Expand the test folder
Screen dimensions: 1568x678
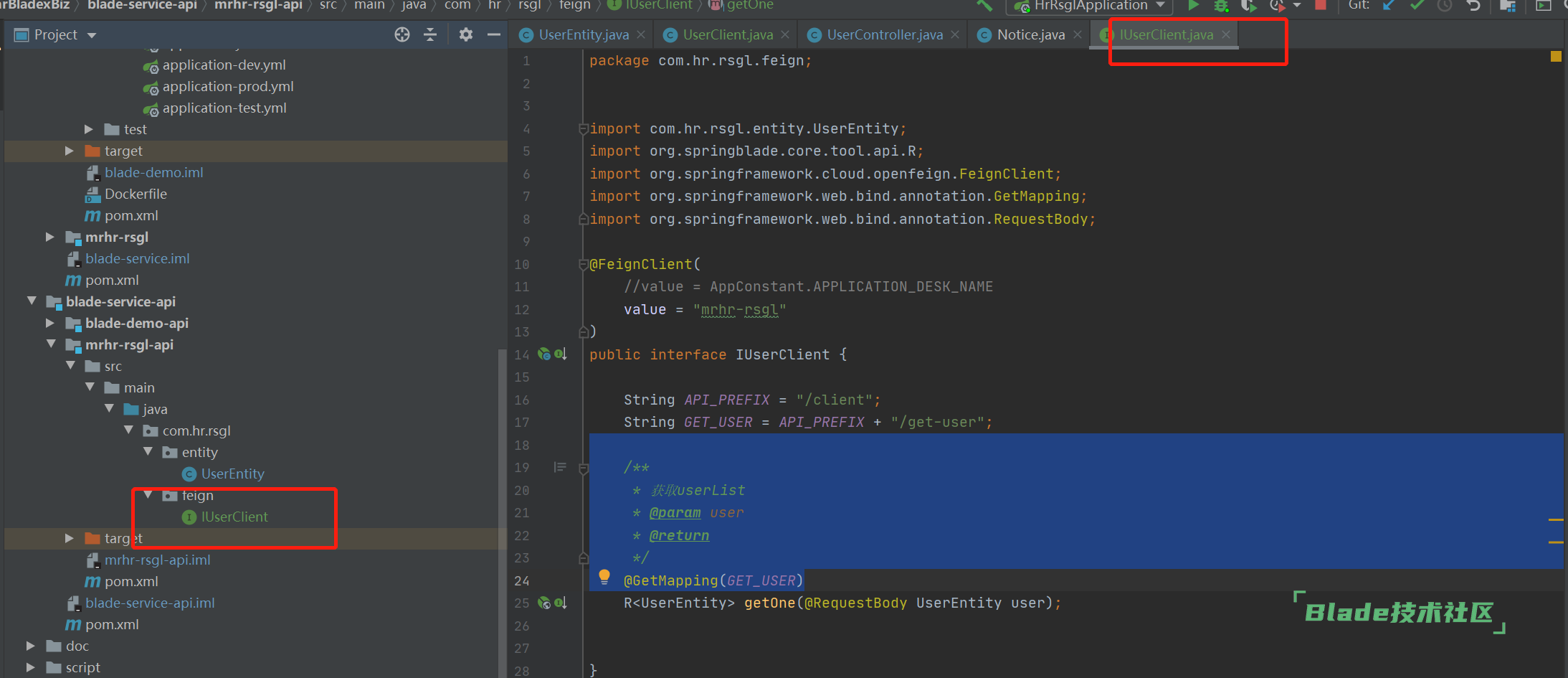89,129
